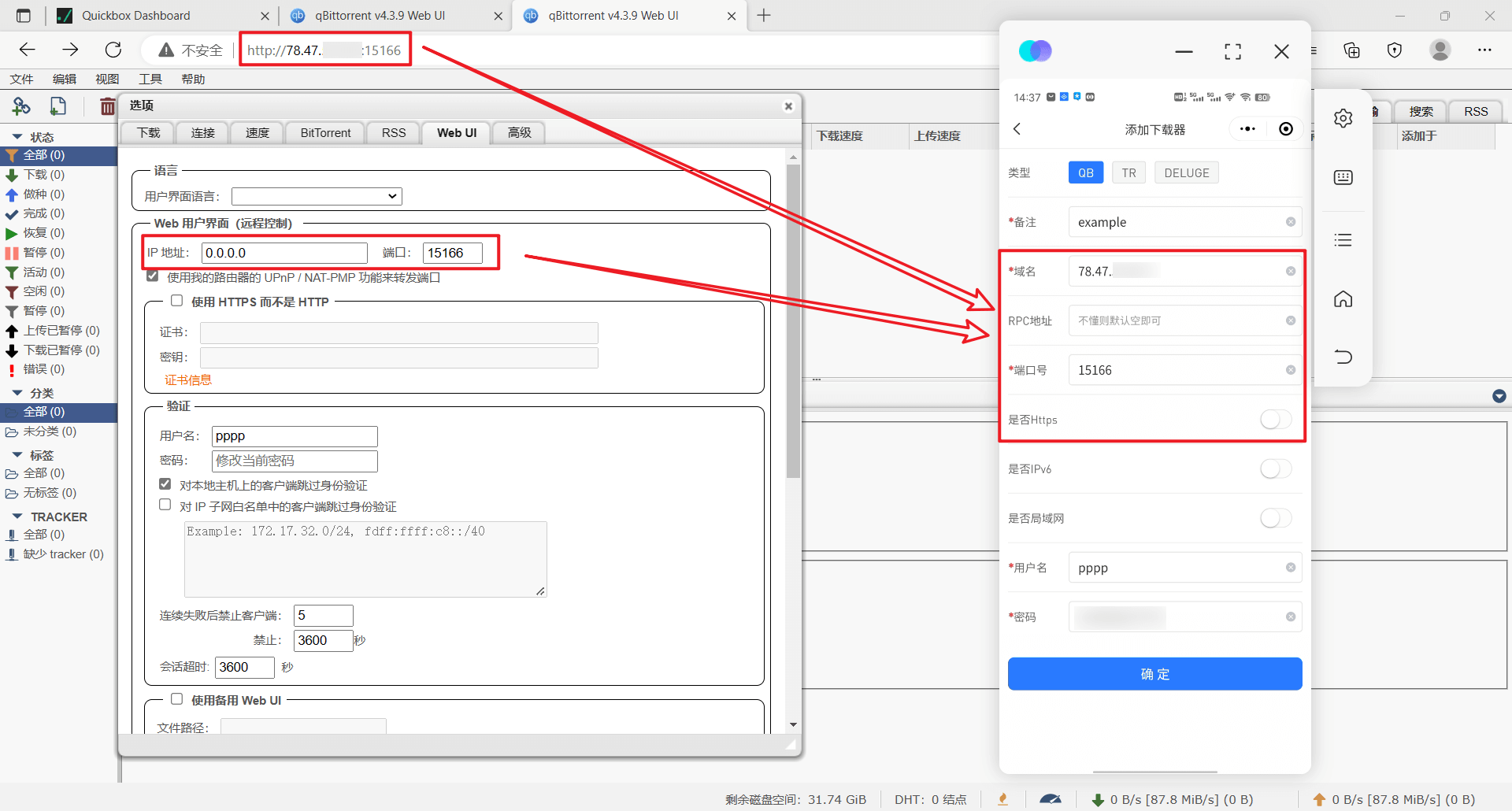Clear the 域名 field with its x icon
Screen dimensions: 1512x811
point(1291,272)
